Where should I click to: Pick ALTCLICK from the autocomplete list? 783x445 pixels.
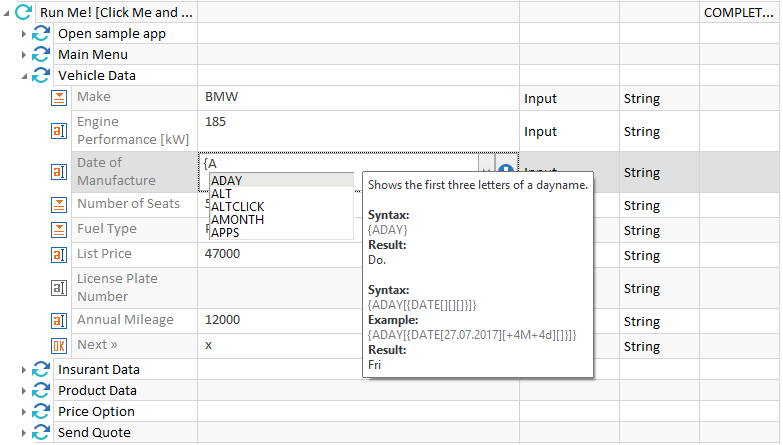pos(238,207)
